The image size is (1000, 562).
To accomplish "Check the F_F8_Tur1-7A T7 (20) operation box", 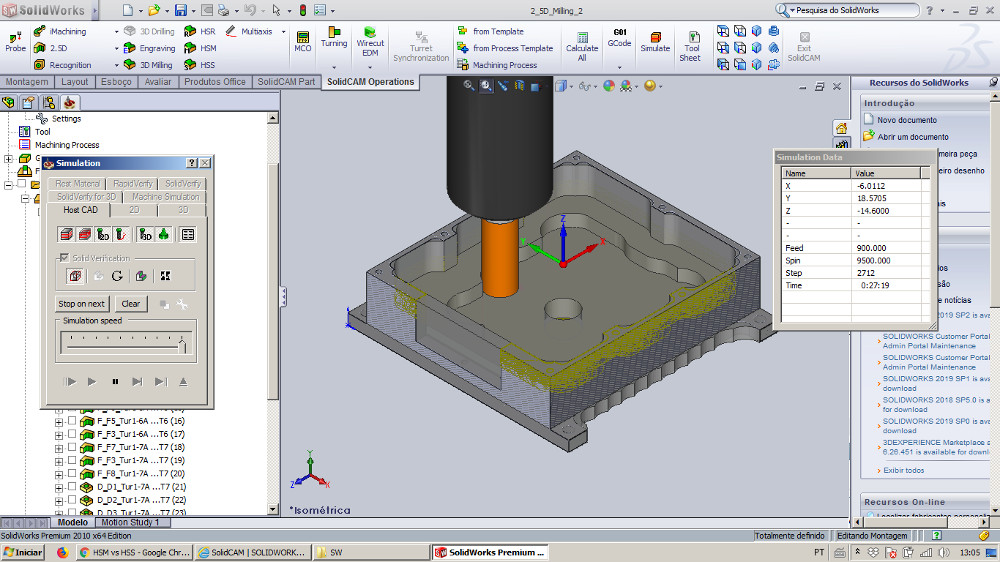I will (x=72, y=473).
